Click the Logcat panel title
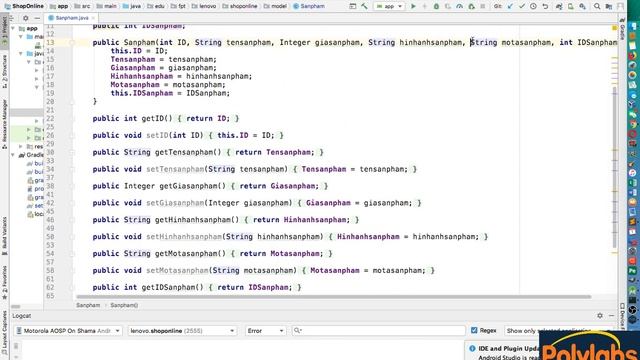 coord(22,316)
